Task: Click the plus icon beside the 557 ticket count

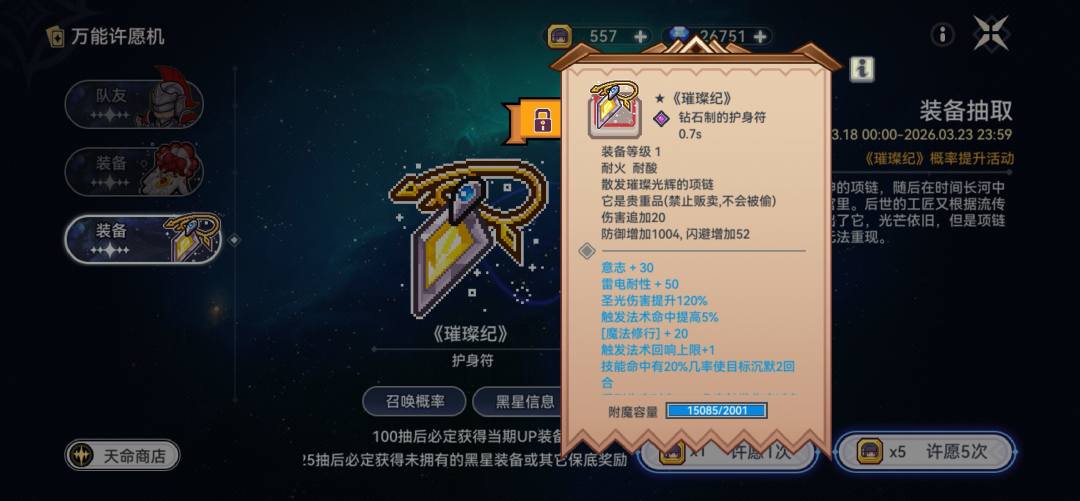Action: 640,37
